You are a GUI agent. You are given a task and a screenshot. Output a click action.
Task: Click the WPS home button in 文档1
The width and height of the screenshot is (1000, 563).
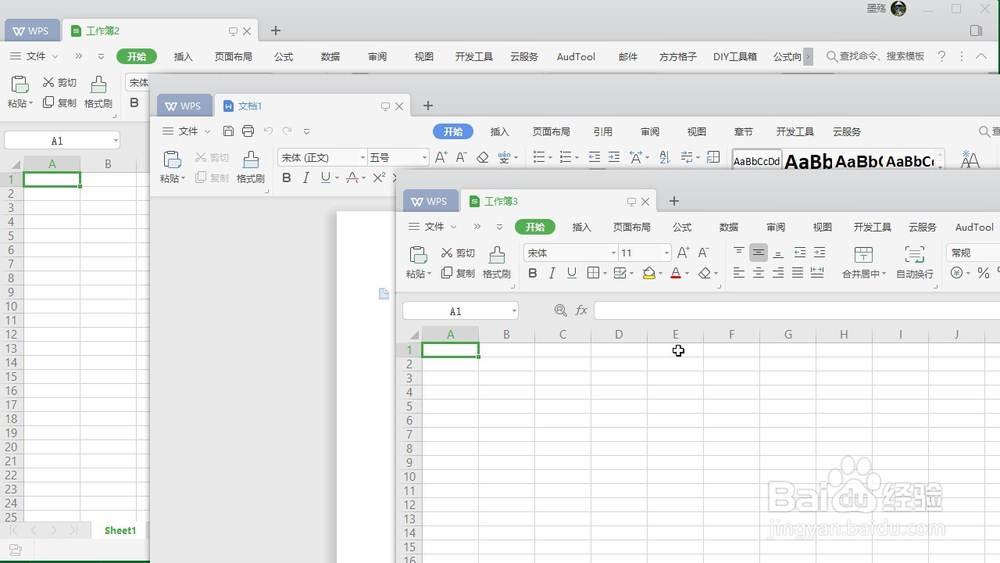click(x=184, y=106)
